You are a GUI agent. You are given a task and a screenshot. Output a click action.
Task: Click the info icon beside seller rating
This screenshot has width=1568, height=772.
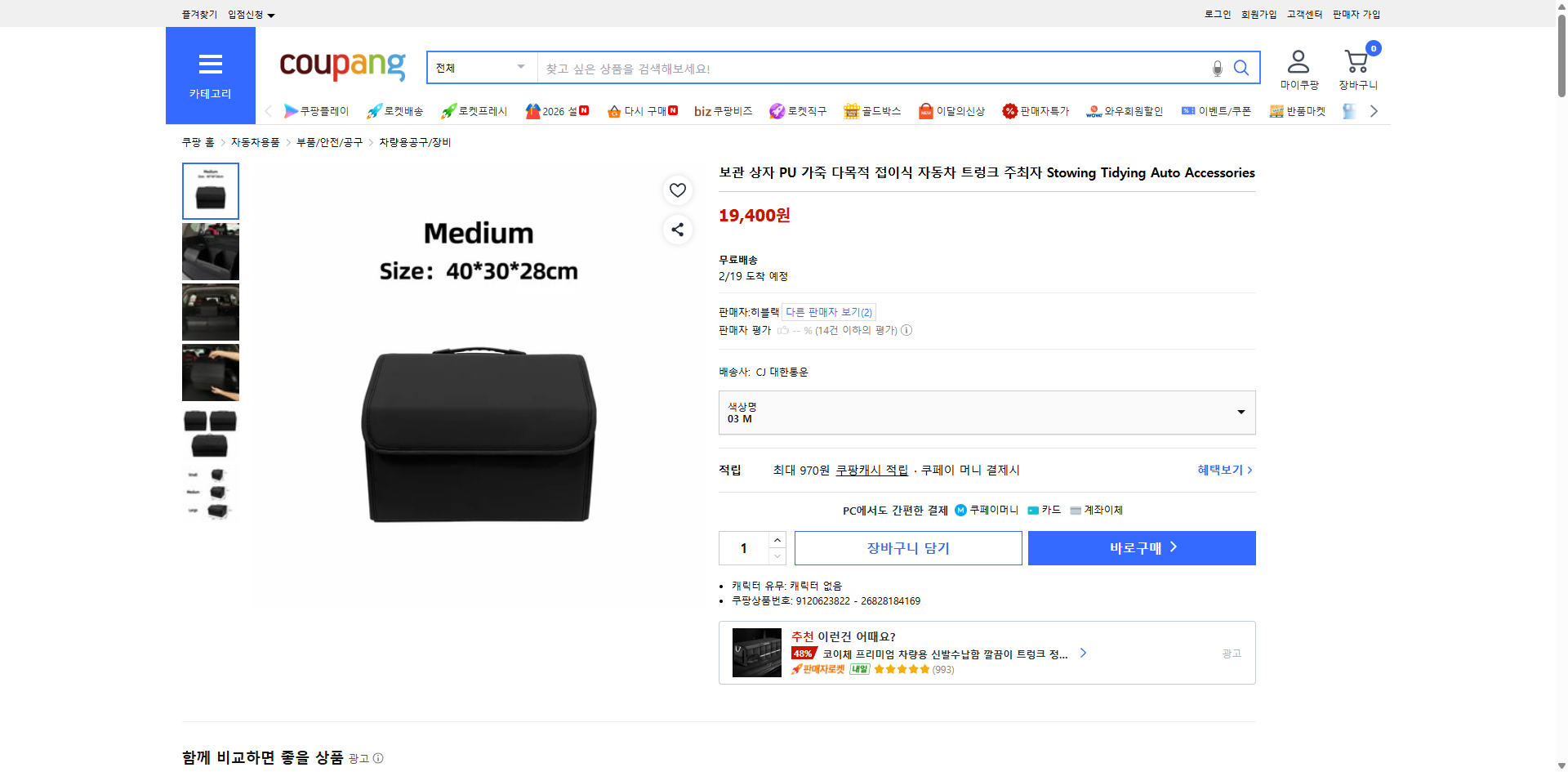[906, 330]
